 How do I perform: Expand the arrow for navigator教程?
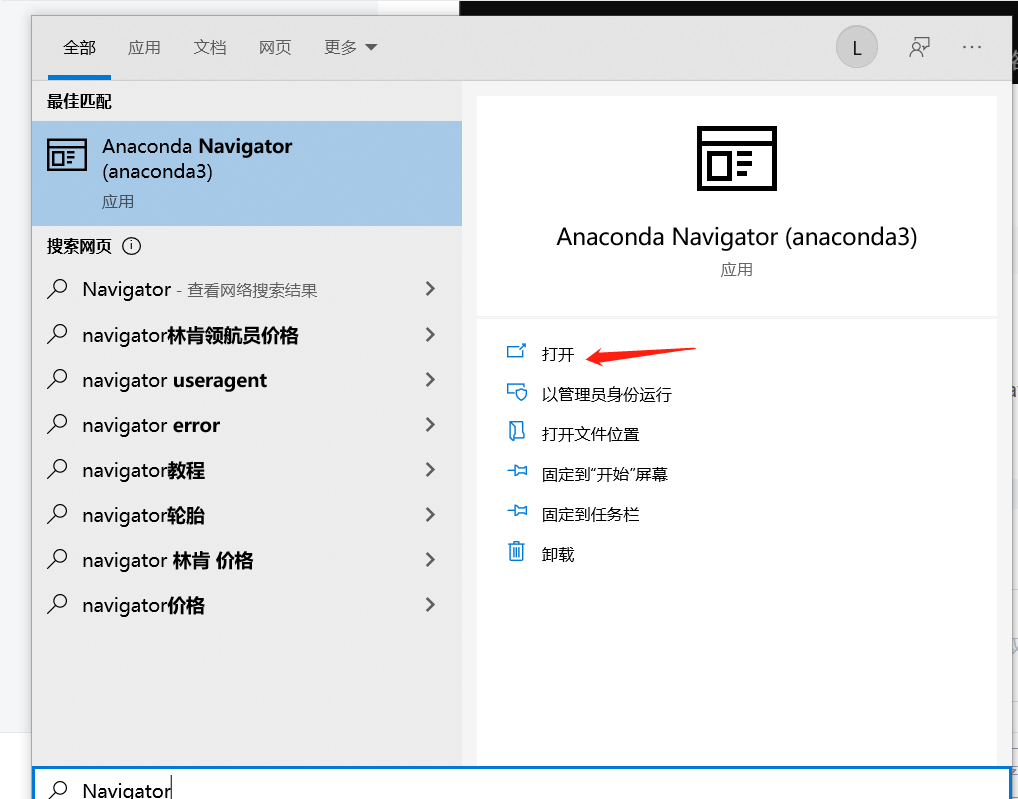(x=430, y=470)
